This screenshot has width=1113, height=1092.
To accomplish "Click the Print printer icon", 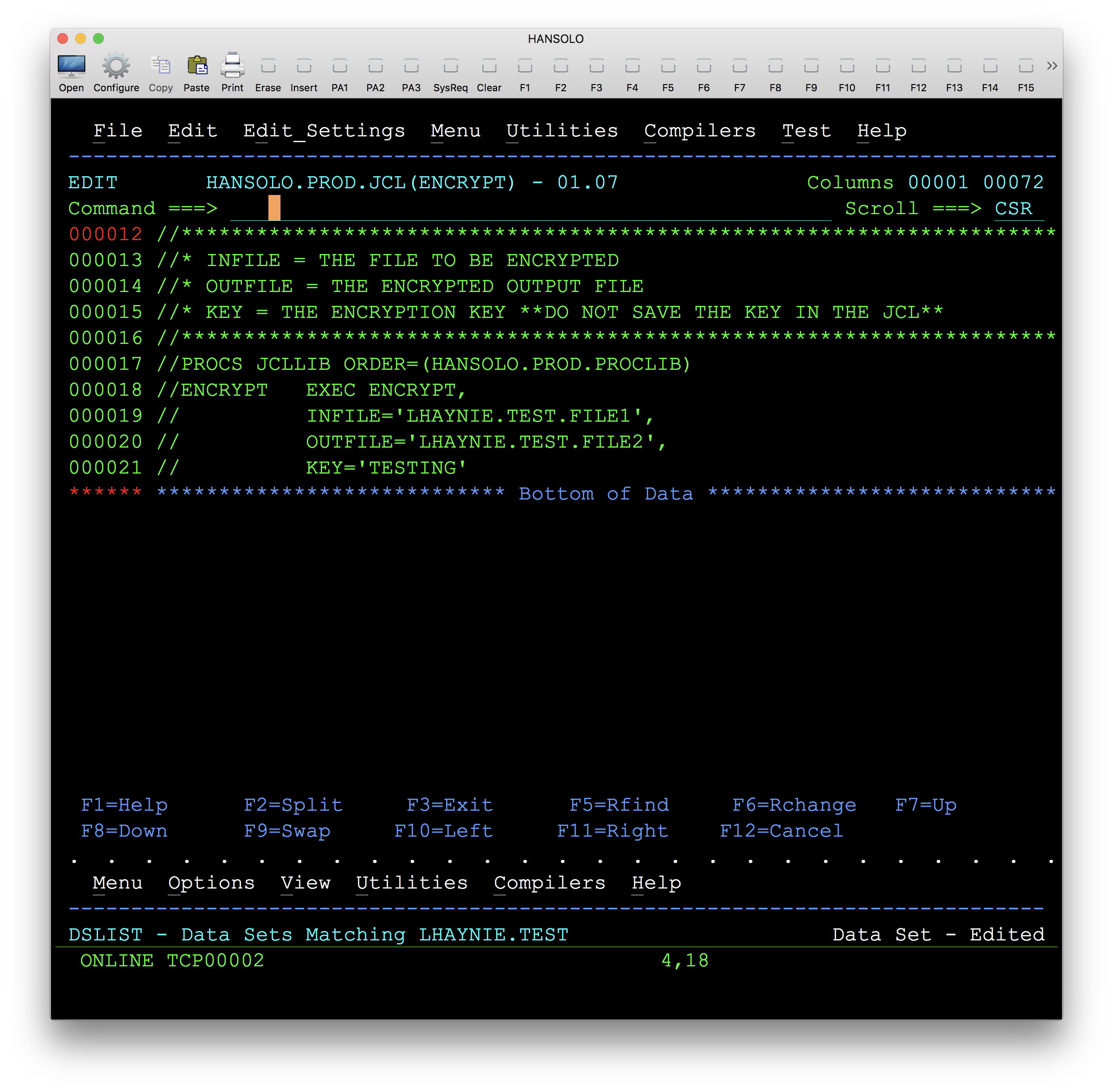I will [232, 67].
